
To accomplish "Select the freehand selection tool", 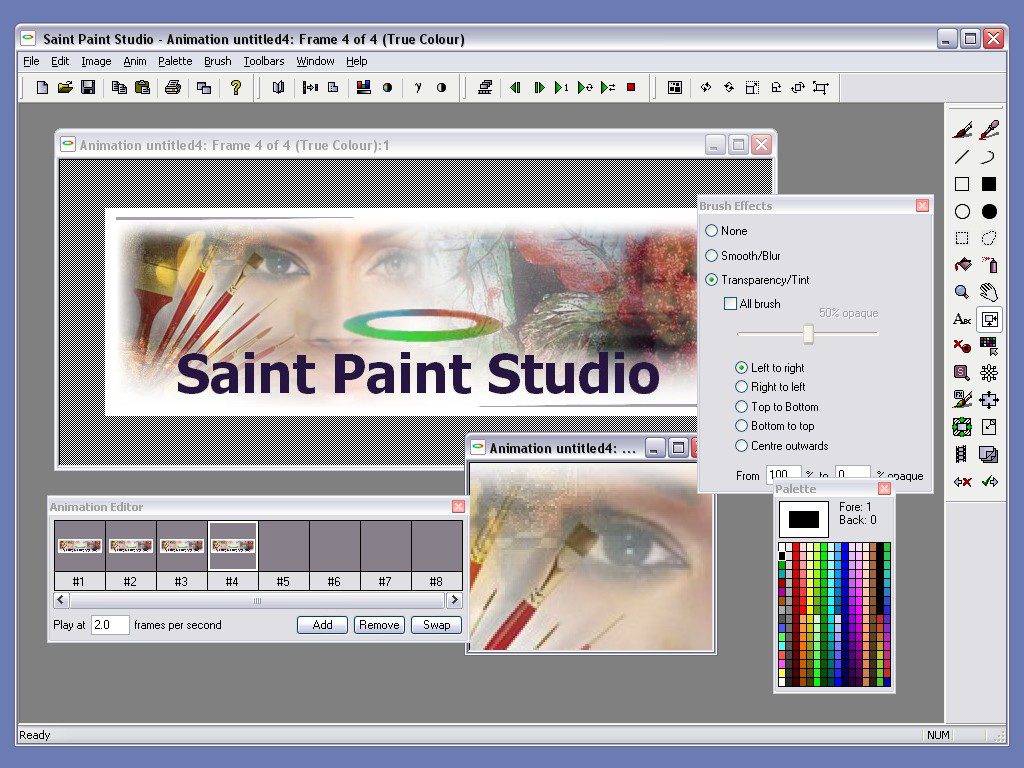I will pyautogui.click(x=990, y=237).
